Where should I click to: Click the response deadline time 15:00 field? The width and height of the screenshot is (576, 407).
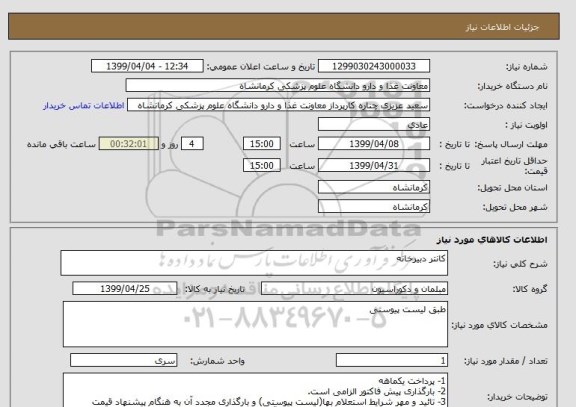click(262, 144)
